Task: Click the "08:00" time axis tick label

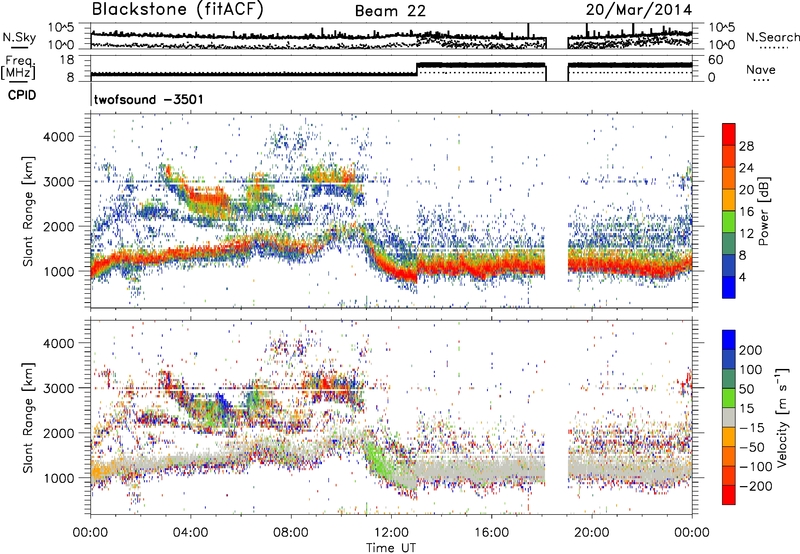Action: (x=291, y=533)
